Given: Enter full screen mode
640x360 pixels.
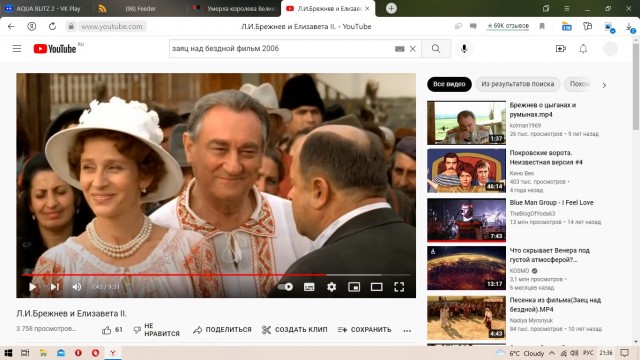Looking at the screenshot, I should tap(399, 287).
